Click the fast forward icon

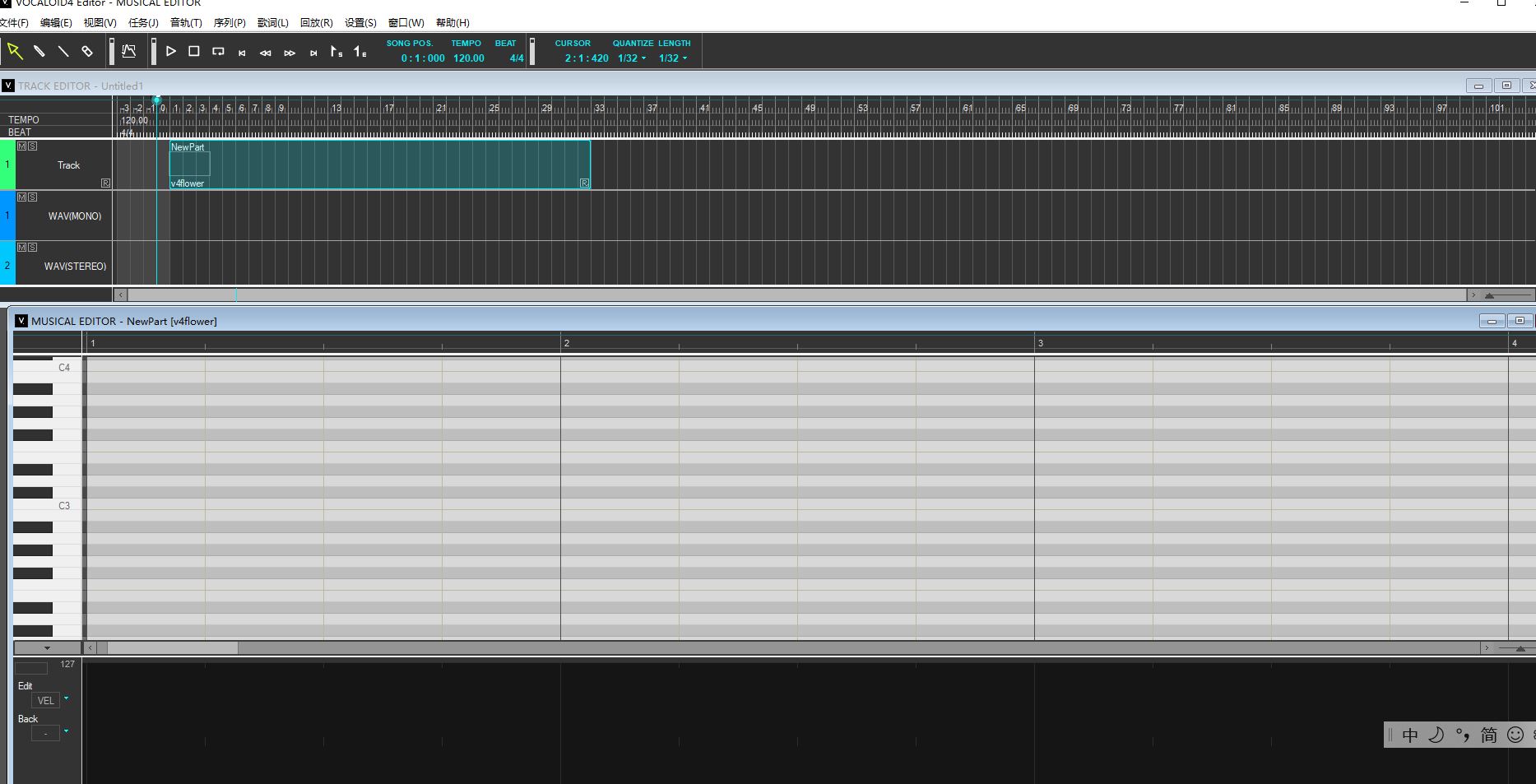click(290, 53)
